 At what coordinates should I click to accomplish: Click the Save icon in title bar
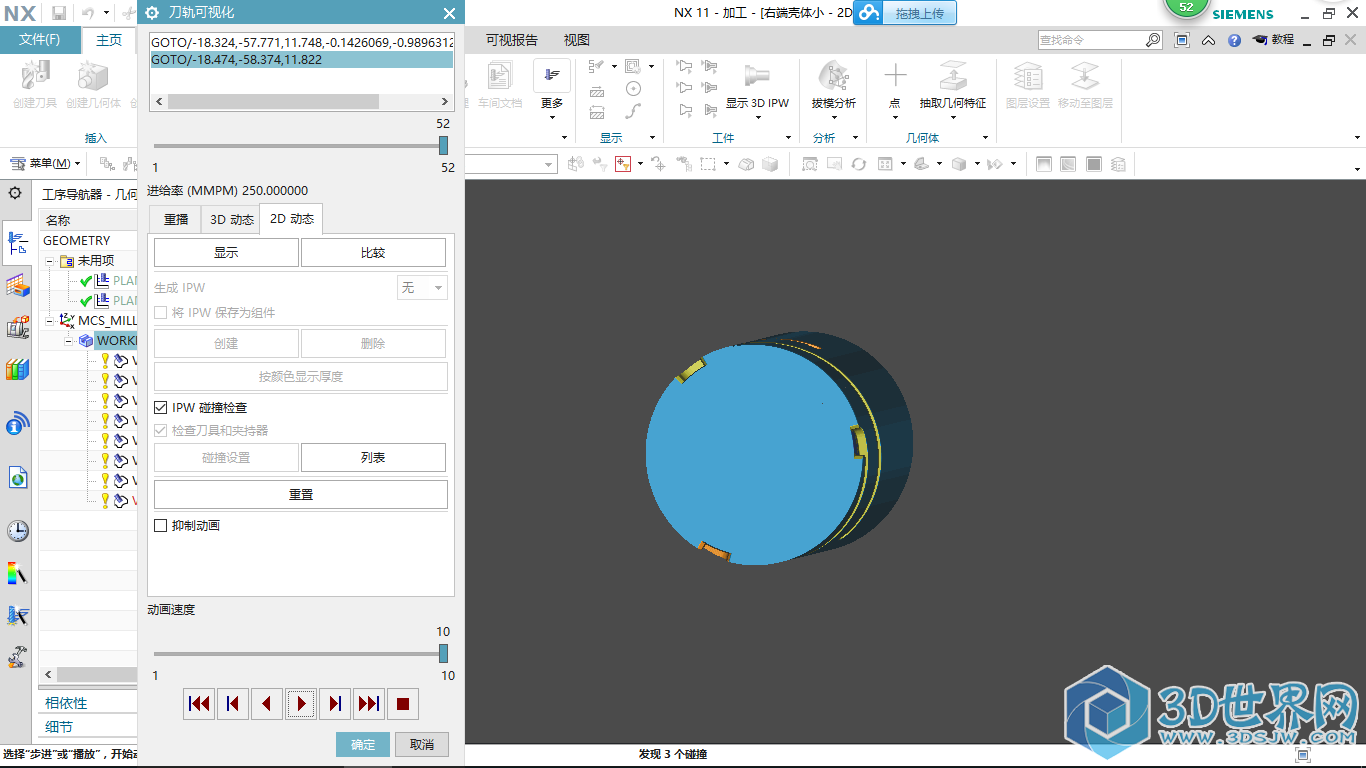click(x=59, y=13)
